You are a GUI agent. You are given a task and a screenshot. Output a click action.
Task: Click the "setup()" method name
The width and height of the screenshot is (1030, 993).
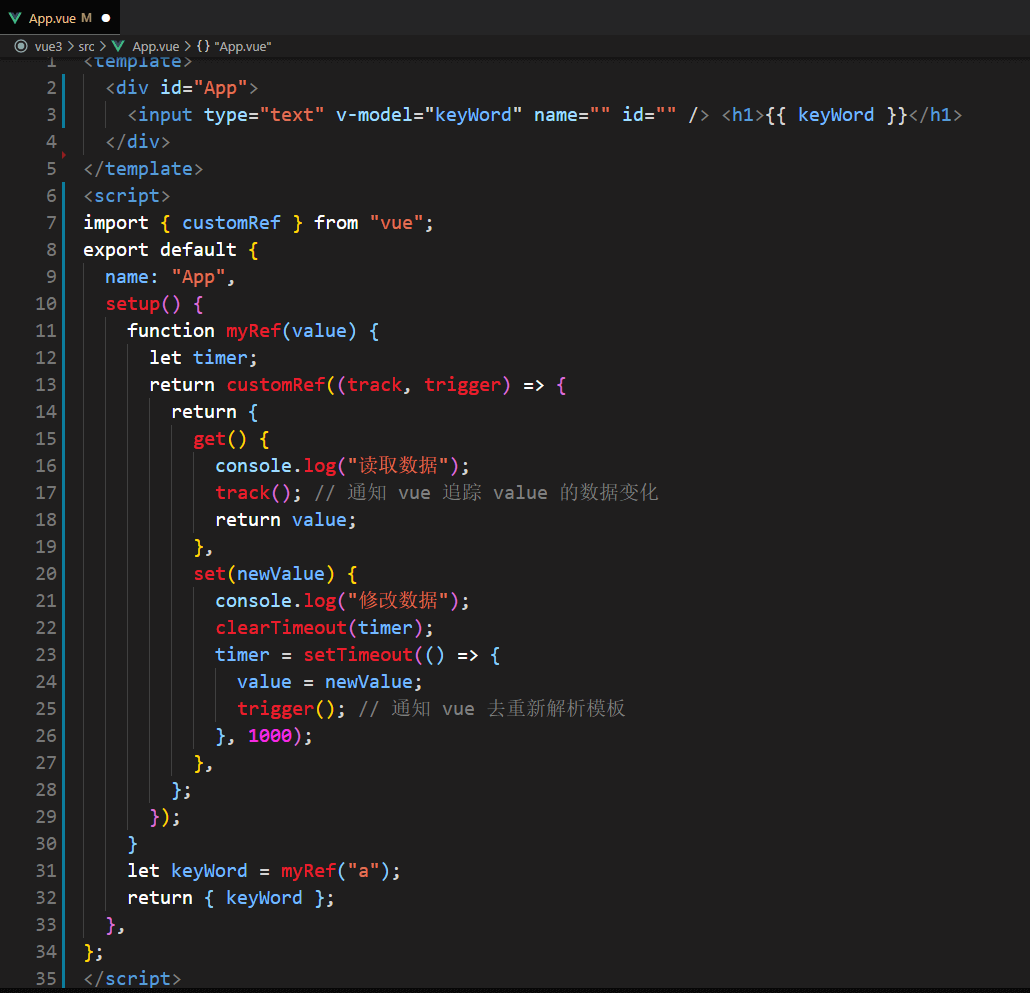143,304
